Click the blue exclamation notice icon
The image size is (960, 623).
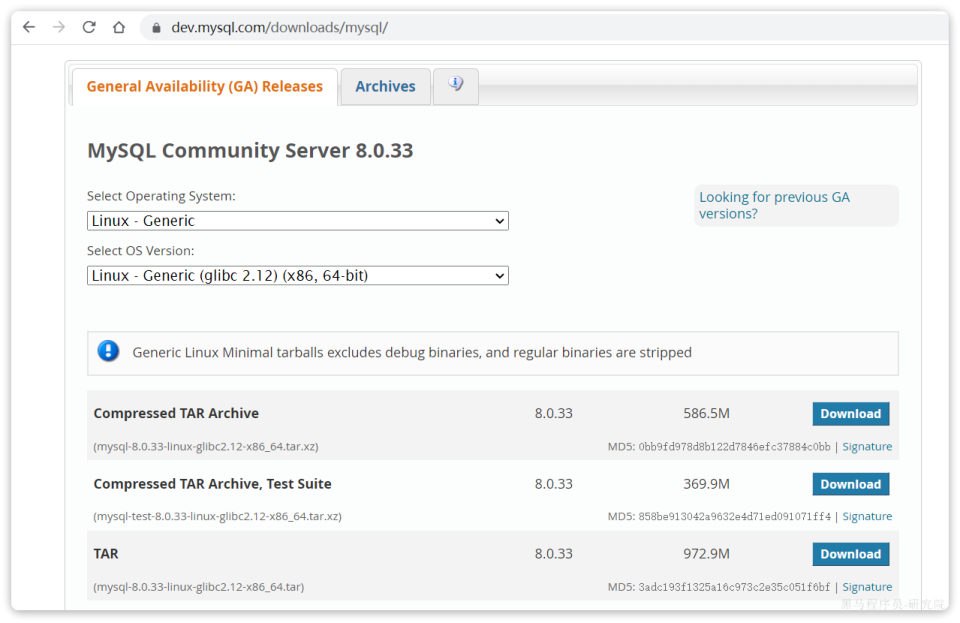(108, 351)
